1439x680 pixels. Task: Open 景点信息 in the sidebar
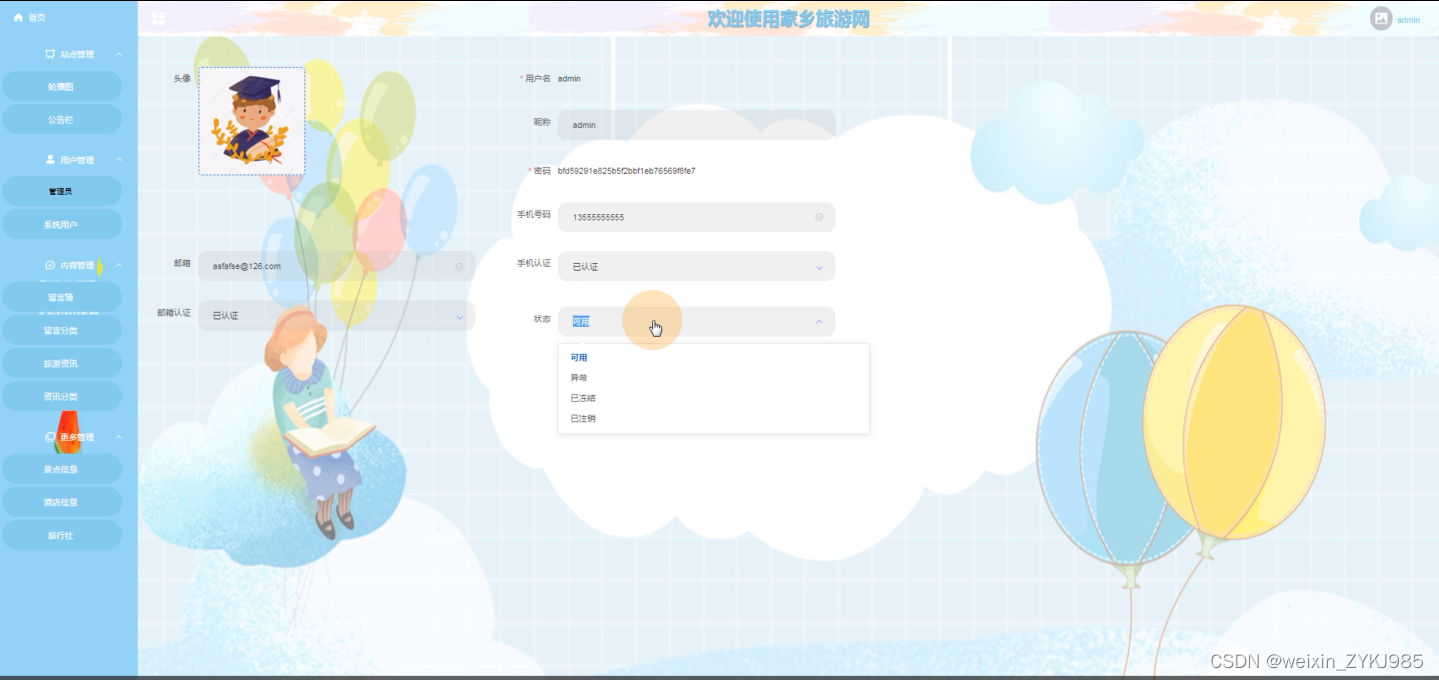62,469
